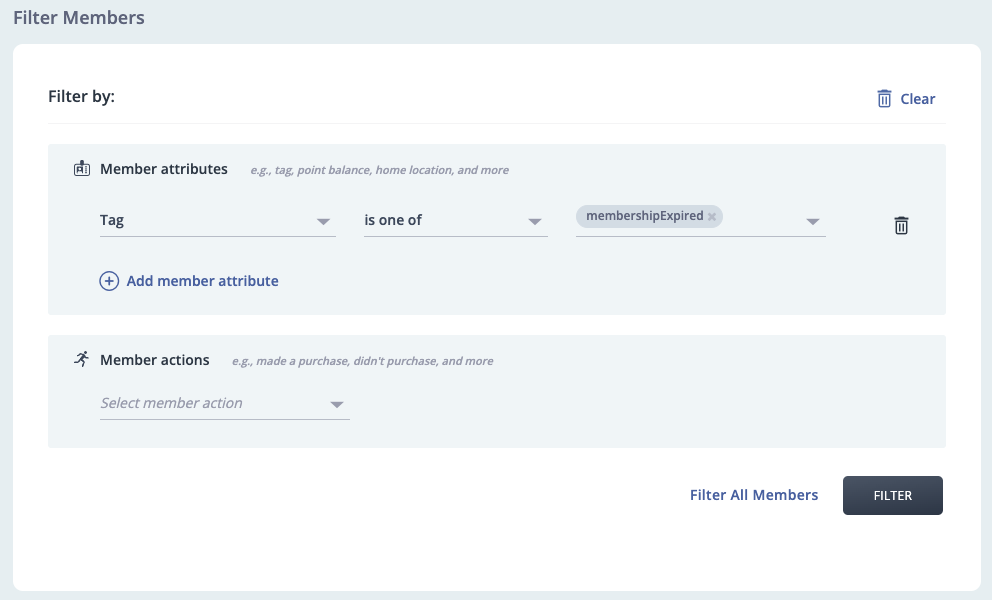The image size is (992, 600).
Task: Open the Select member action dropdown
Action: point(225,404)
